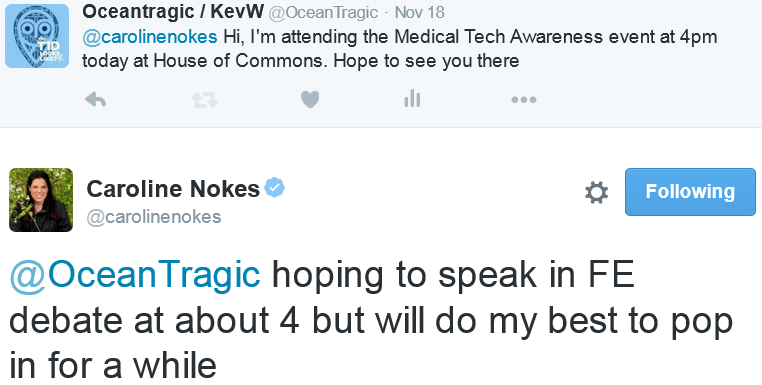Reply to the OceanTragic tweet
The width and height of the screenshot is (762, 385).
coord(95,100)
